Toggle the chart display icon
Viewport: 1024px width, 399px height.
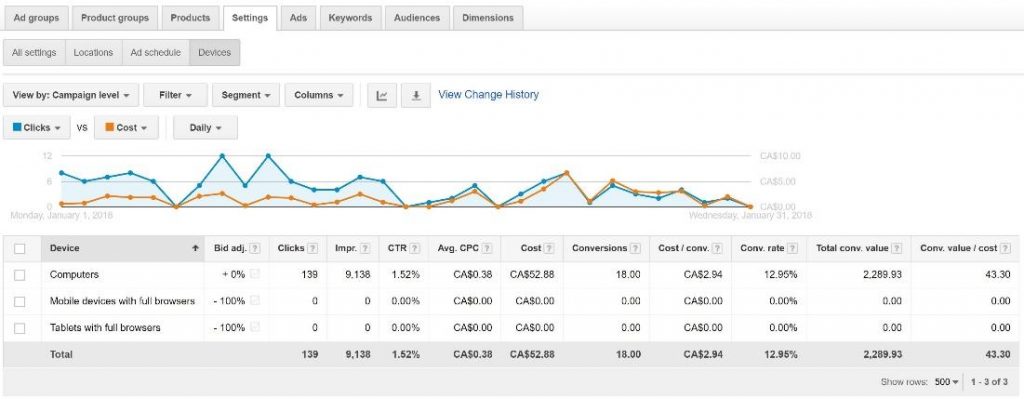click(382, 95)
